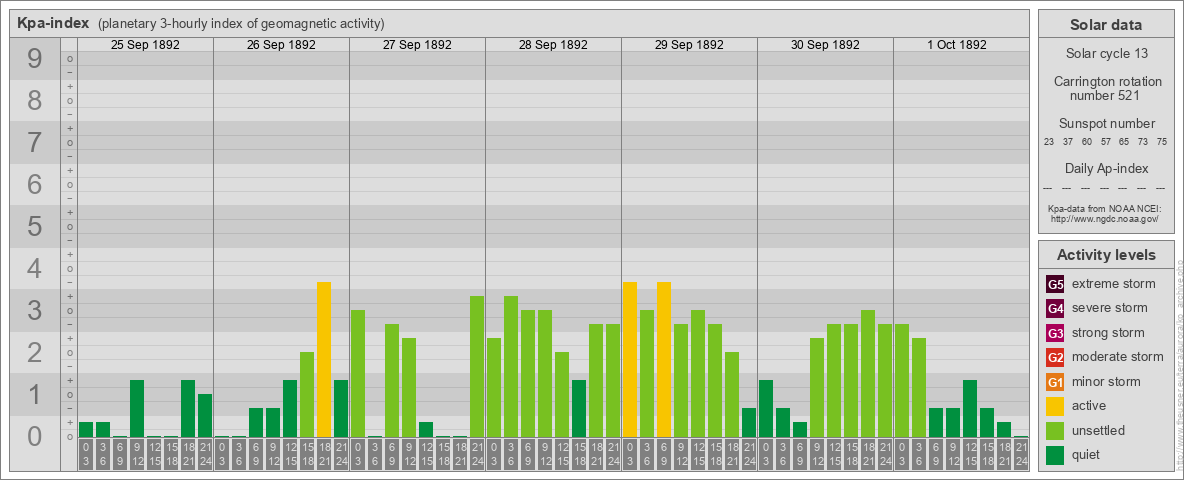Screen dimensions: 1184x480
Task: Click the yellow 26 Sep 18-21 bar
Action: [324, 359]
